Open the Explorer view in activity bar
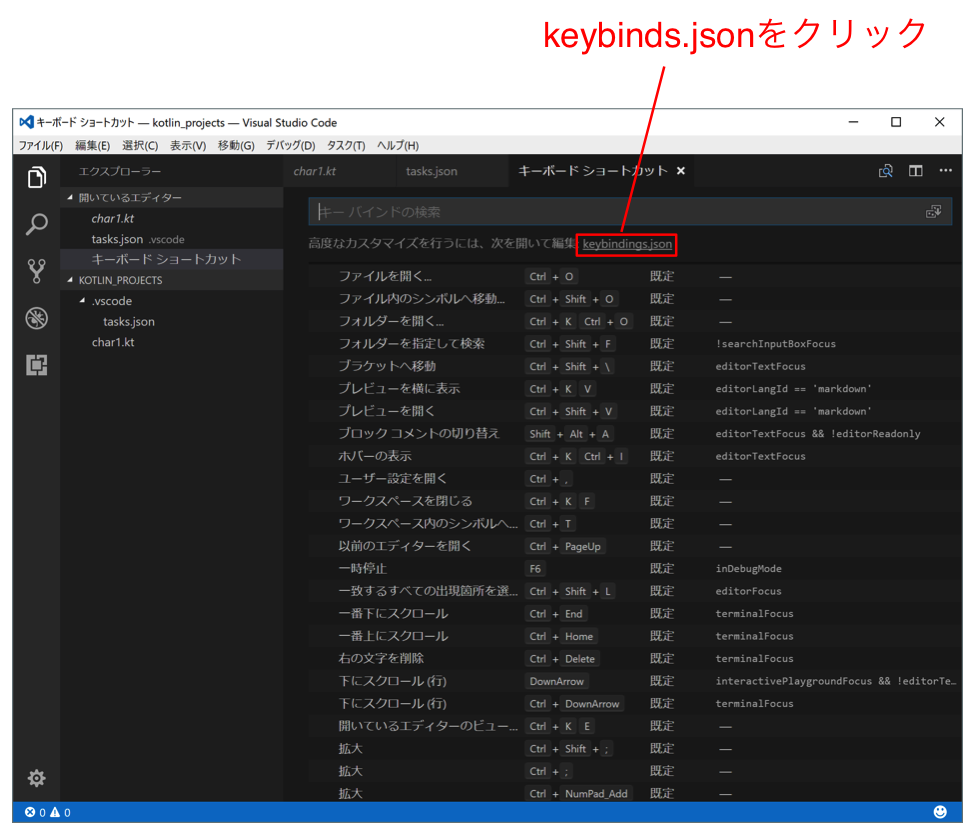This screenshot has height=835, width=975. pyautogui.click(x=37, y=177)
